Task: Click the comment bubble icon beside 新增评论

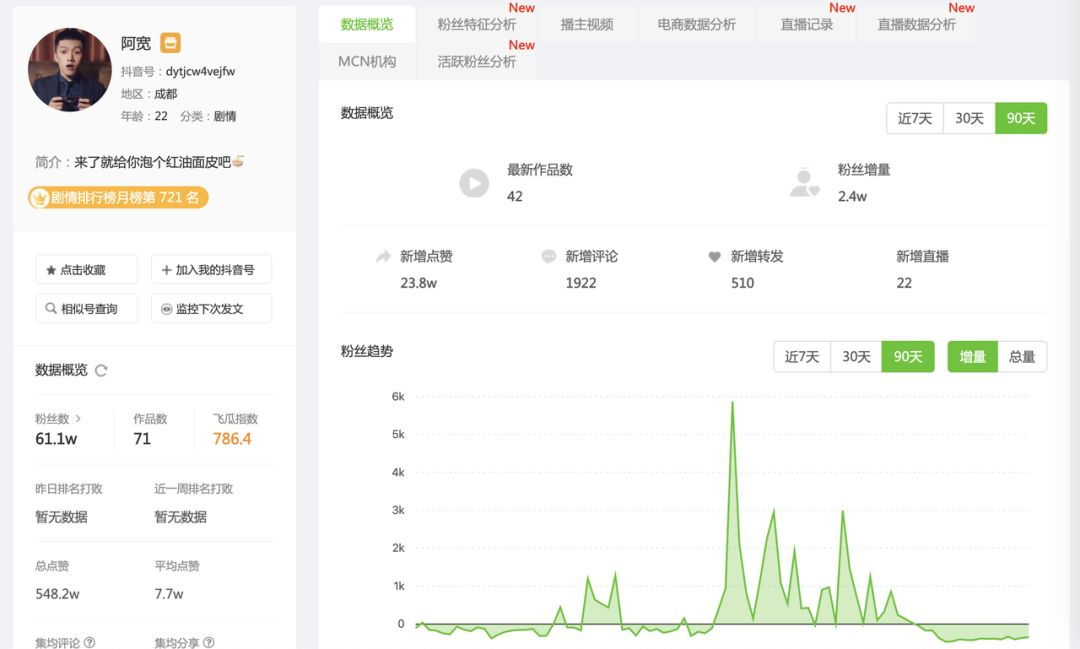Action: tap(549, 257)
